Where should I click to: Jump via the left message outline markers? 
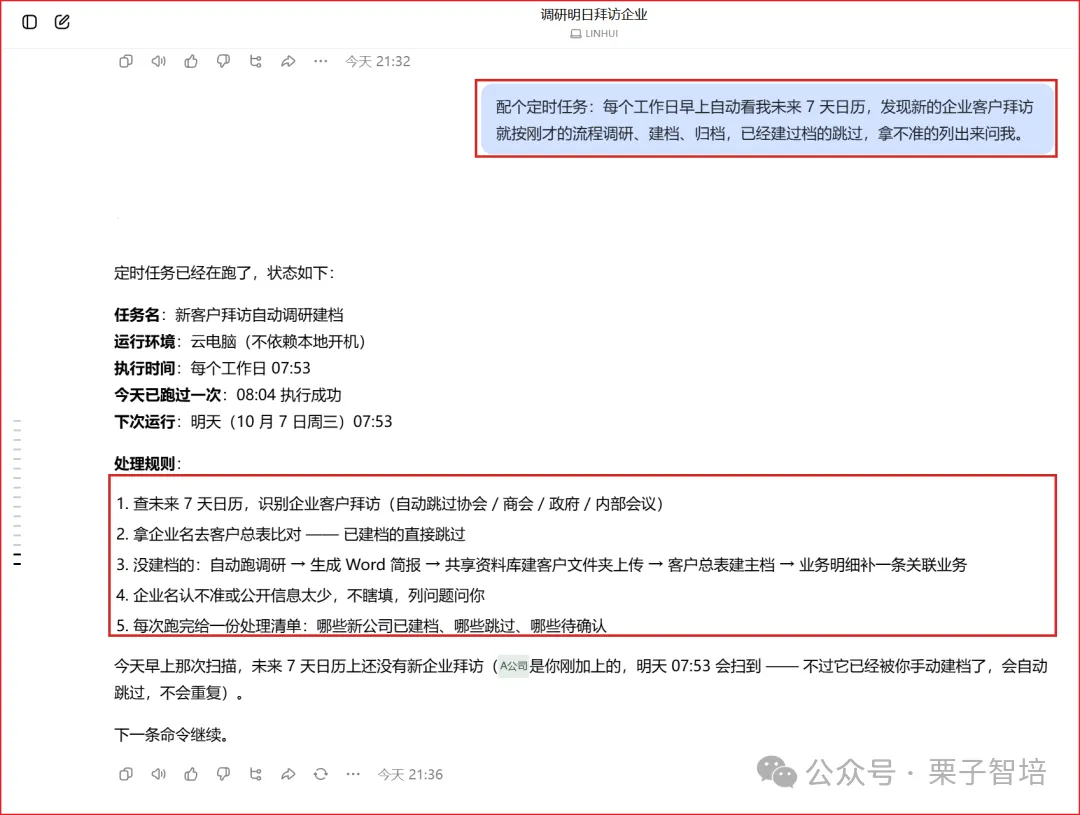pos(17,493)
